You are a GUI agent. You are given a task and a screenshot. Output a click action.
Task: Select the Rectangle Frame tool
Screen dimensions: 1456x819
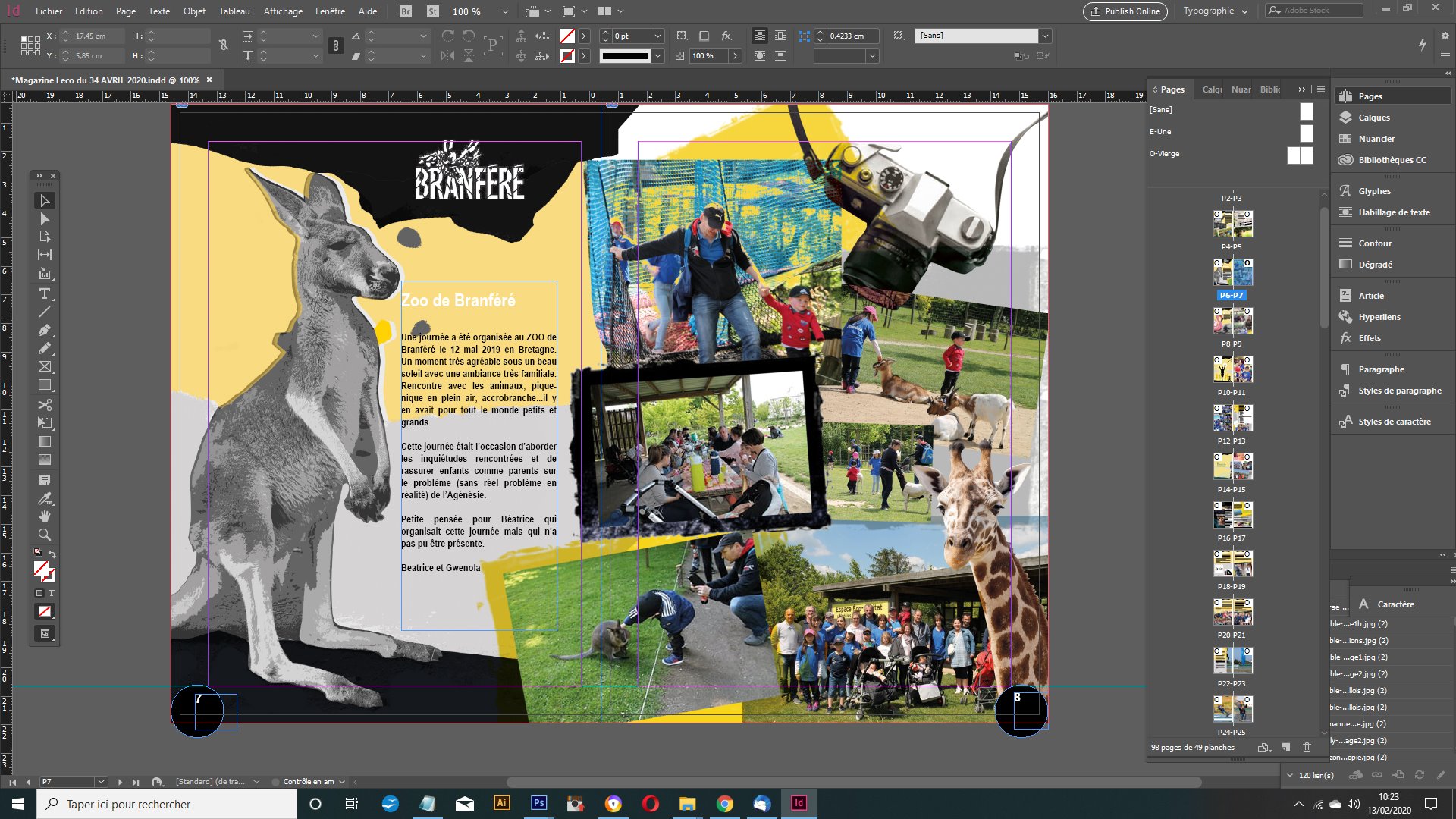click(x=45, y=366)
